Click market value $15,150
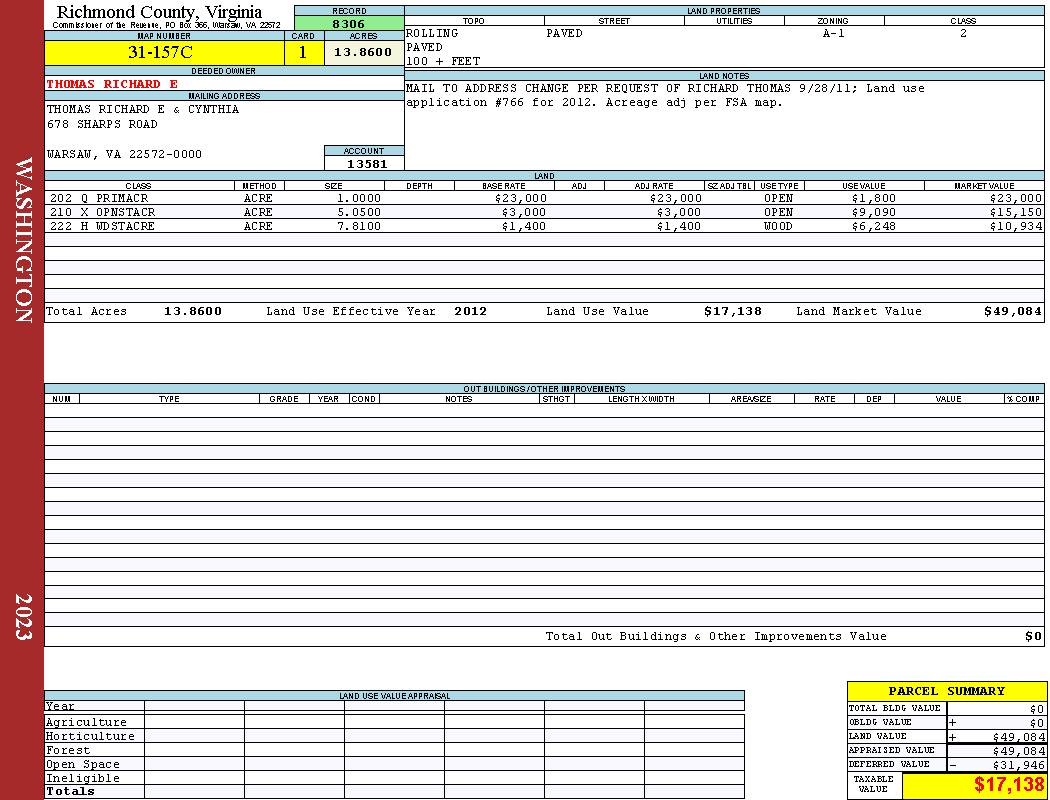This screenshot has width=1050, height=800. click(1016, 212)
